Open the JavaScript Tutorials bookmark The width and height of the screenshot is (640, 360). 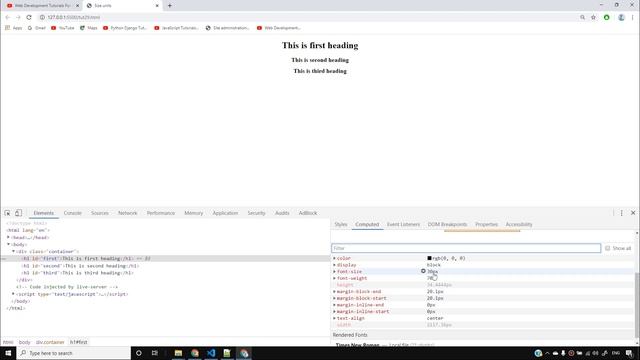pyautogui.click(x=176, y=28)
